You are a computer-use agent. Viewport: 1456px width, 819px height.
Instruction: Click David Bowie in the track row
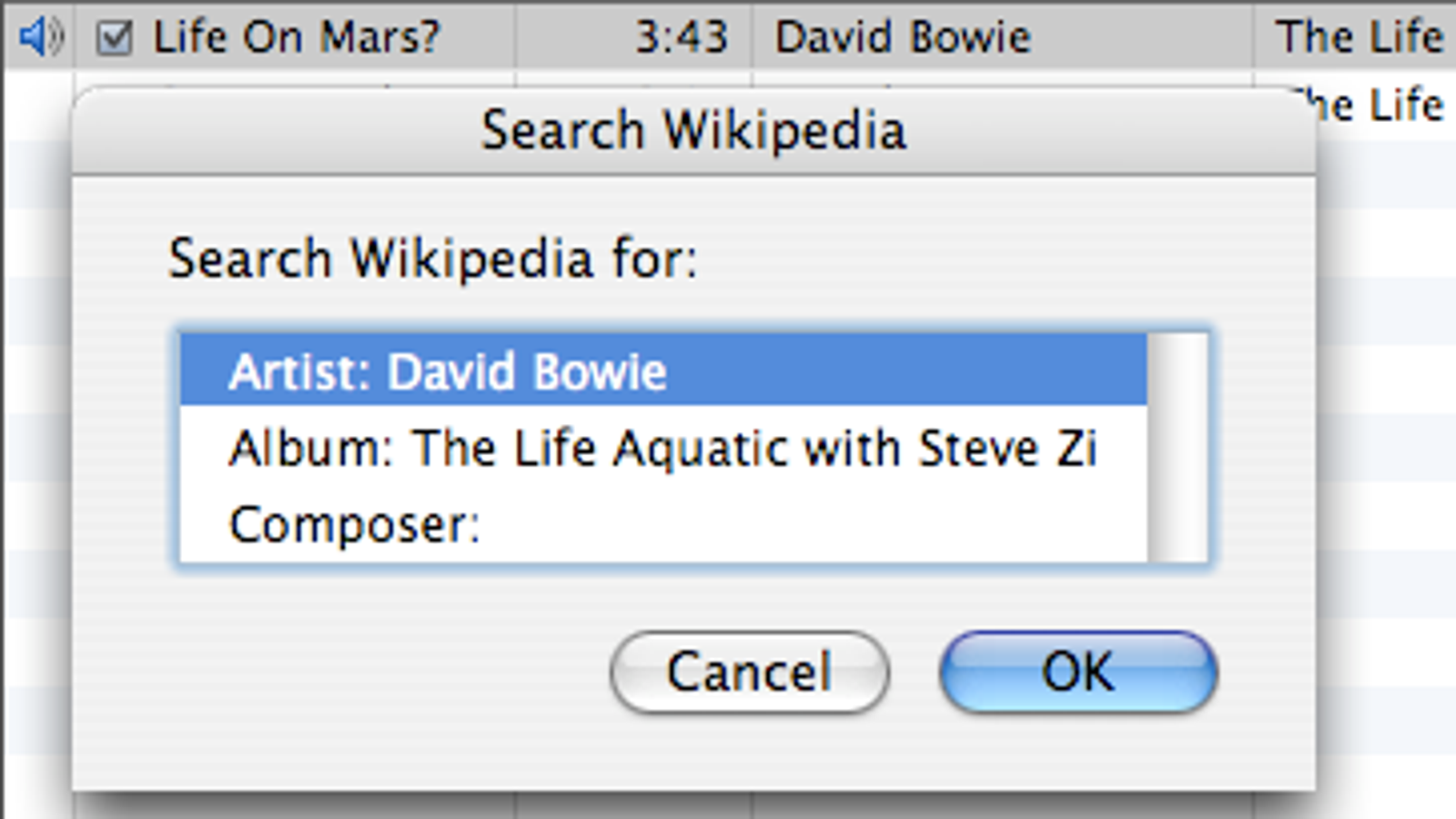click(903, 37)
